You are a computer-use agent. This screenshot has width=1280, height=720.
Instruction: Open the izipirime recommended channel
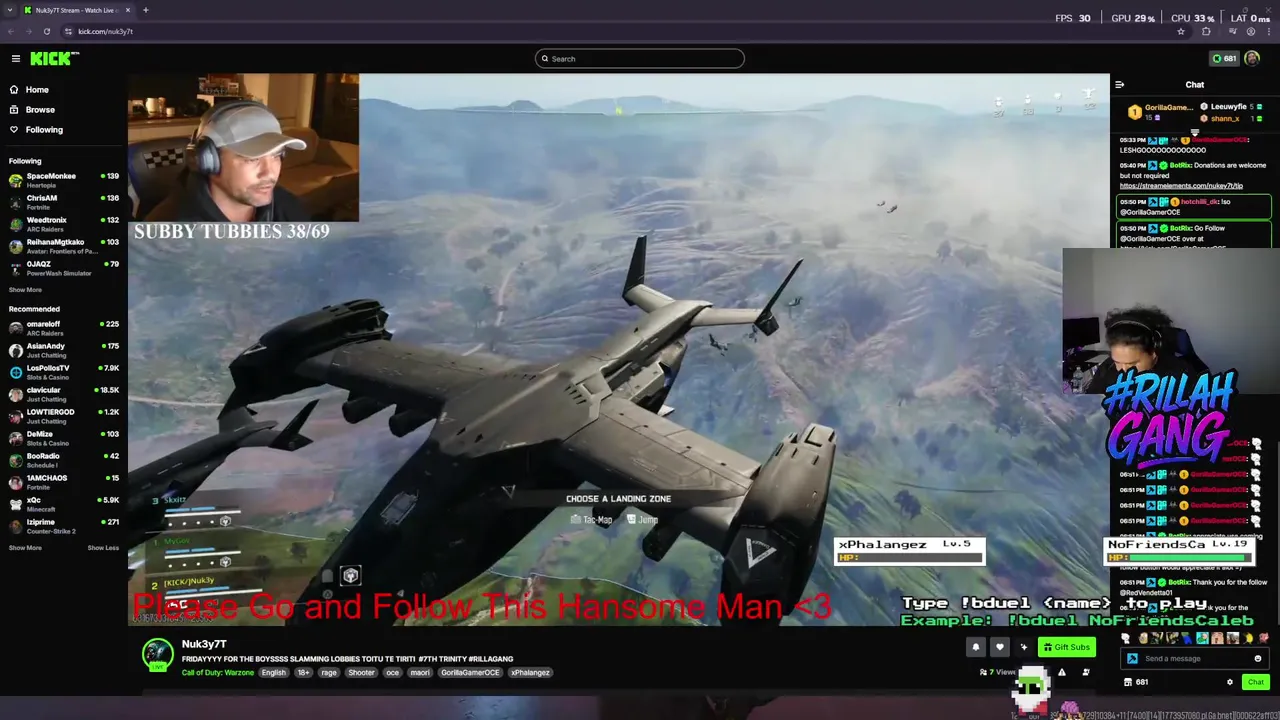click(x=63, y=526)
